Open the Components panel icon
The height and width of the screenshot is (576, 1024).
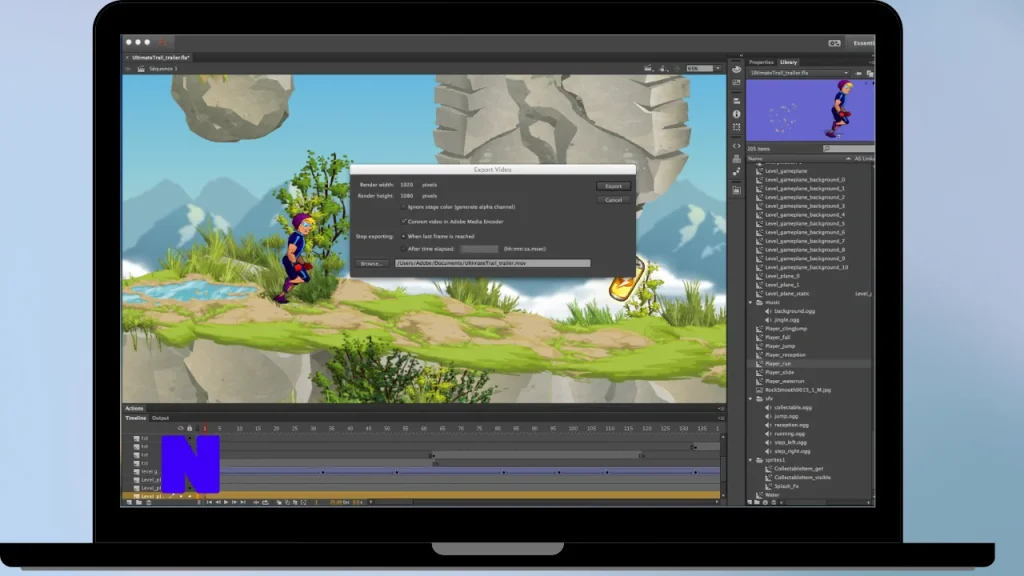[737, 159]
